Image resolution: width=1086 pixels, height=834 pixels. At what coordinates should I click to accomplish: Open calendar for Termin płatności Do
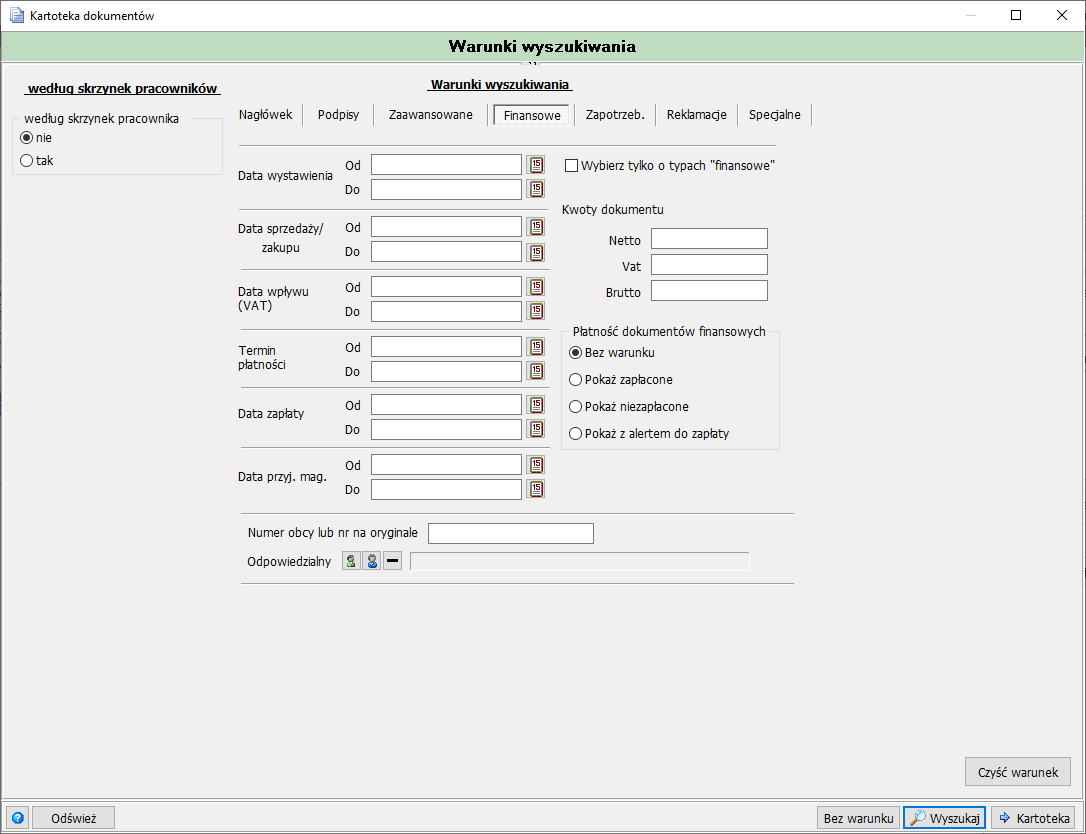click(x=535, y=371)
